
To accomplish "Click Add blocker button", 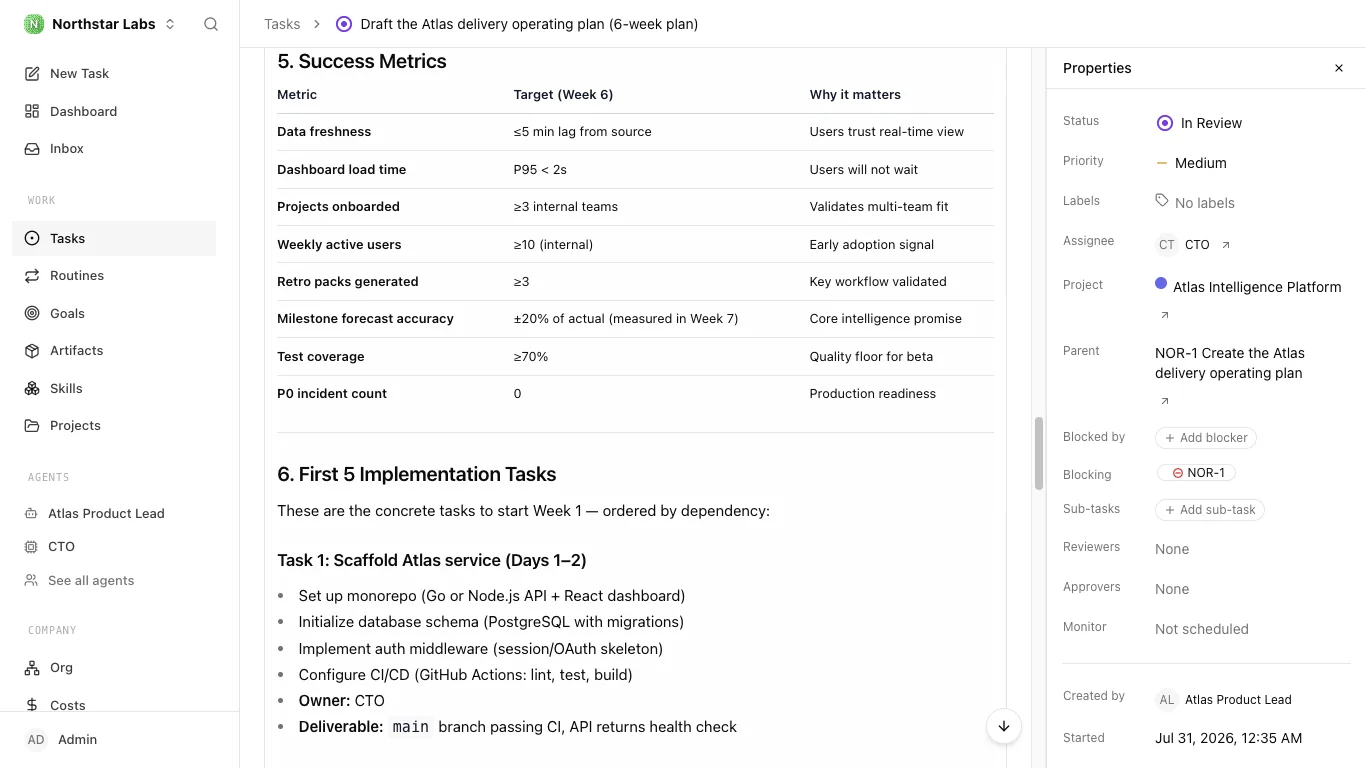I will click(x=1206, y=438).
